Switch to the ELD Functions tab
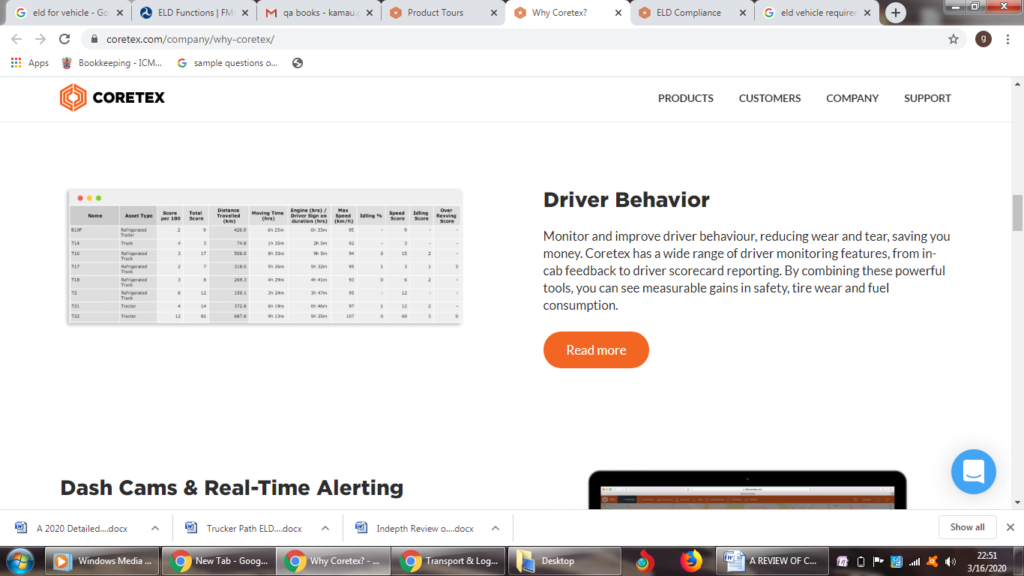 coord(193,12)
